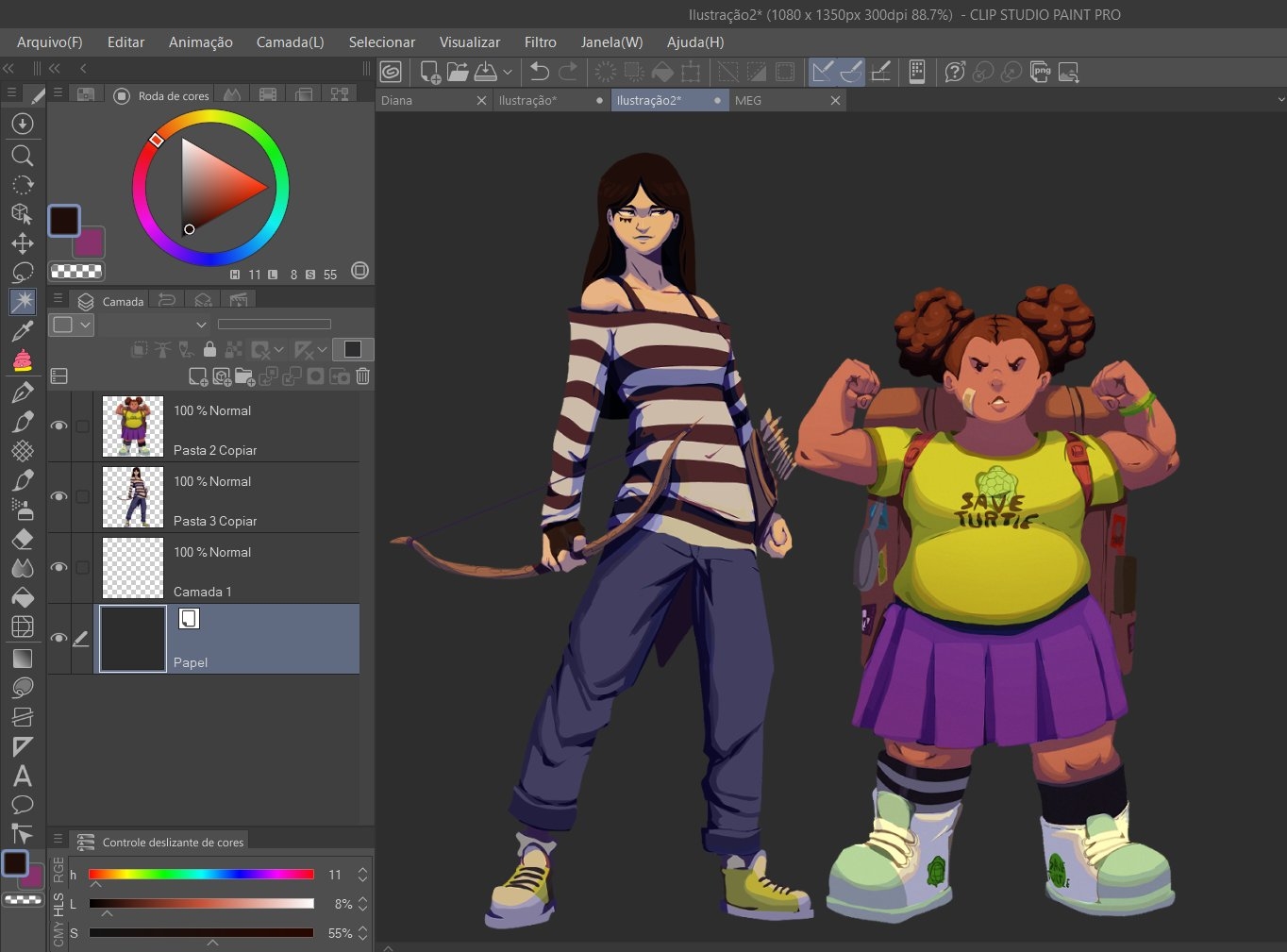The height and width of the screenshot is (952, 1287).
Task: Open the Filtro menu
Action: [x=540, y=42]
